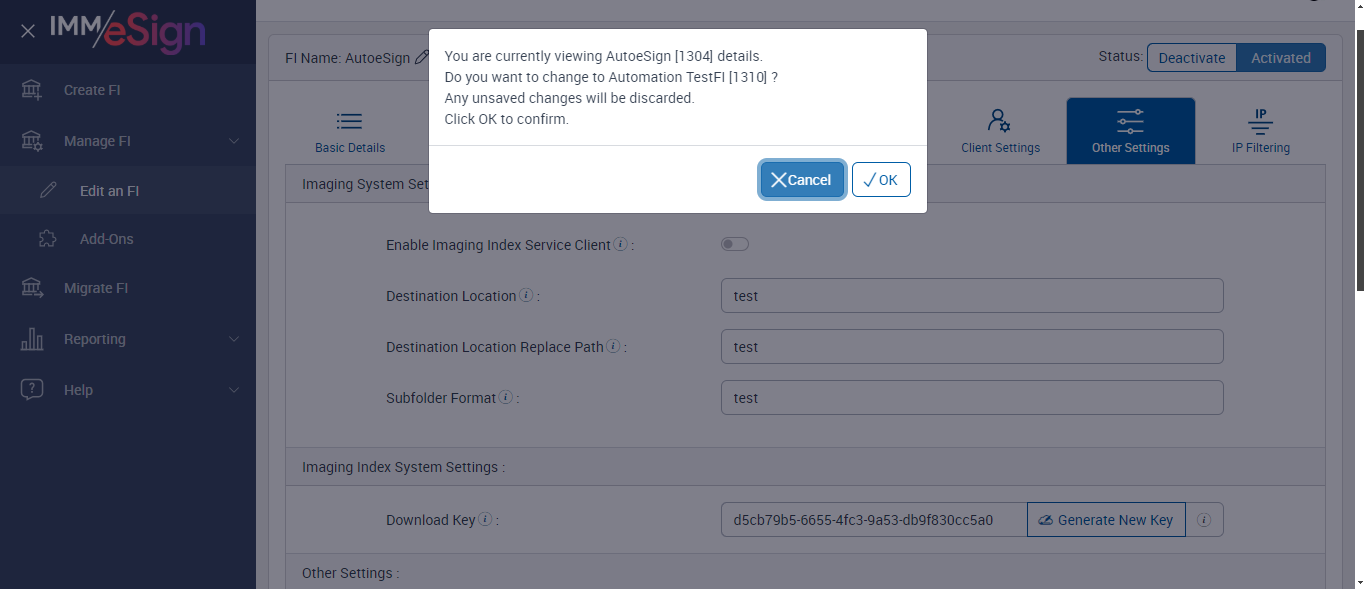Open the Client Settings tab
The height and width of the screenshot is (589, 1366).
pyautogui.click(x=1000, y=131)
